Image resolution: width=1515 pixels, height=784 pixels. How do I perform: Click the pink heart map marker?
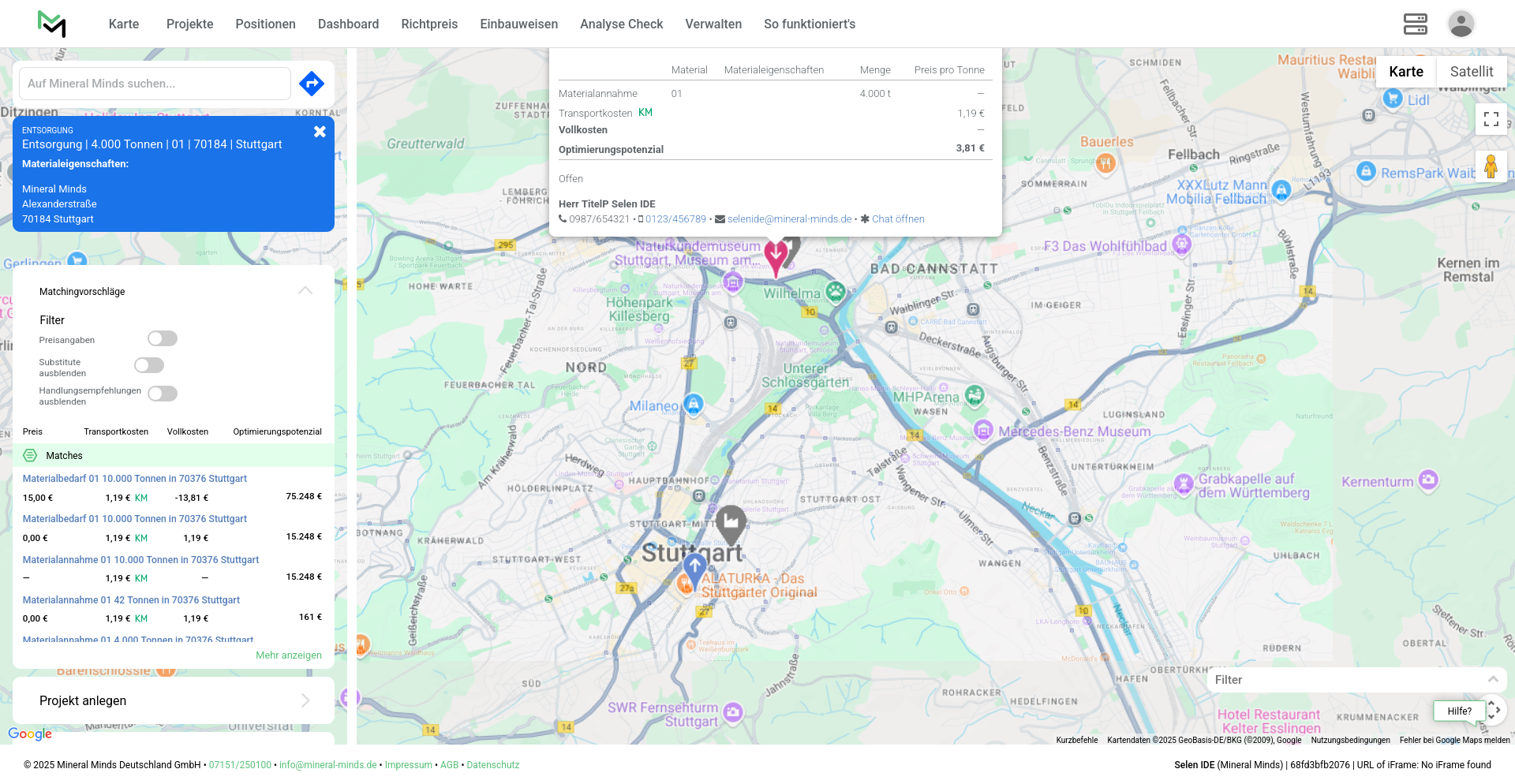[x=776, y=257]
